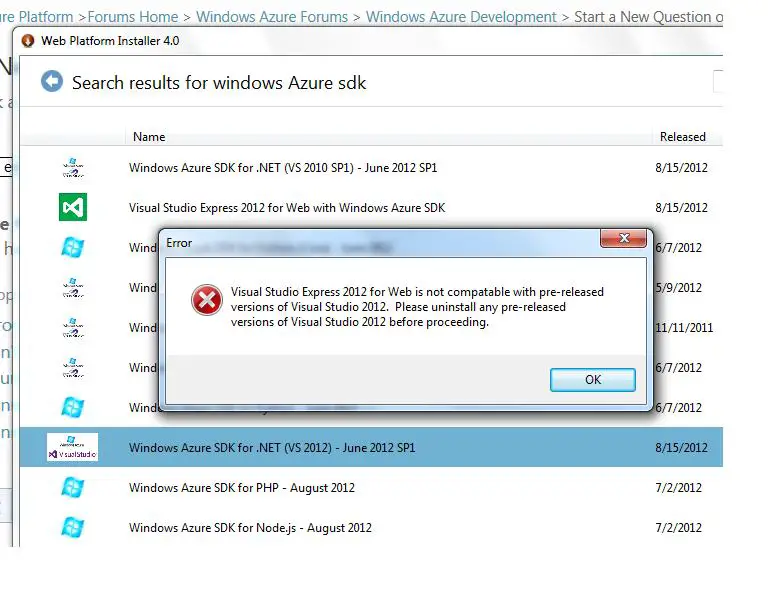Click the 11/11/2011 release date cell
The image size is (768, 614).
[684, 328]
